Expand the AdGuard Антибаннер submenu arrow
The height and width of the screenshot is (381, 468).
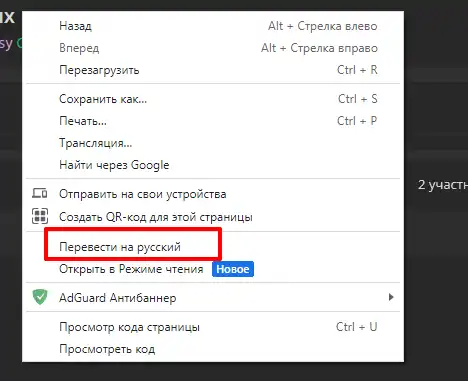coord(391,297)
